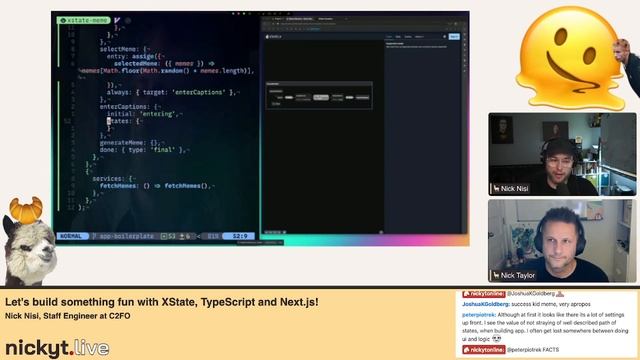Click the Nick Taylor webcam feed

tap(562, 241)
